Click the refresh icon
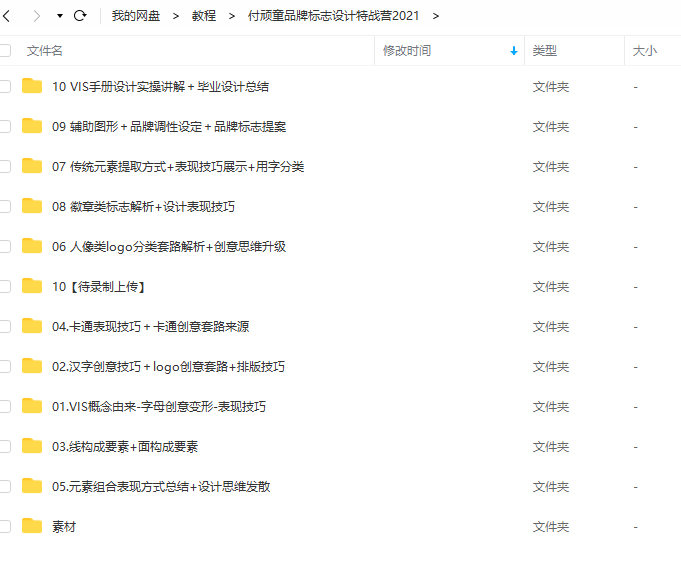 point(80,16)
